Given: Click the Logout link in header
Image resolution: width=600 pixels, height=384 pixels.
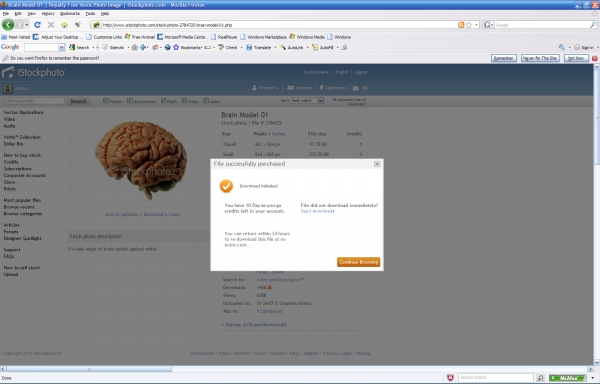Looking at the screenshot, I should [x=360, y=72].
